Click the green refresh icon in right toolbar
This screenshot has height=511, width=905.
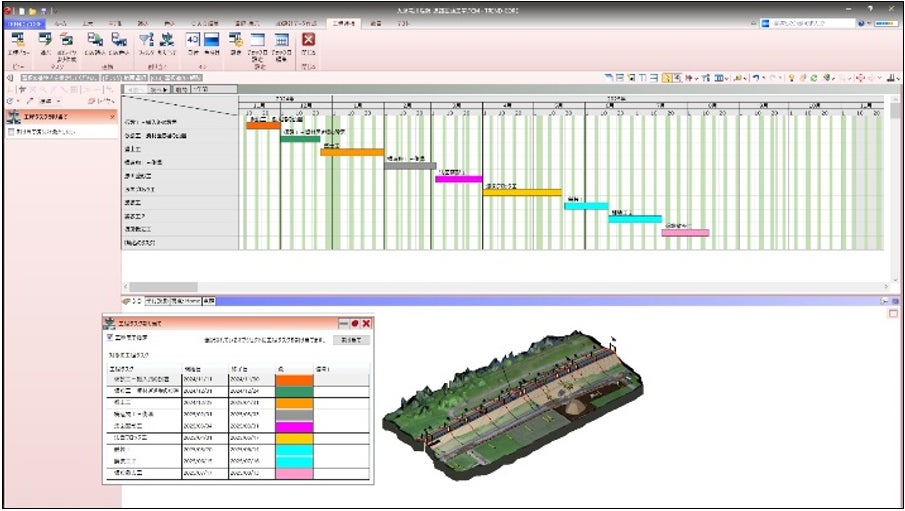coord(815,77)
